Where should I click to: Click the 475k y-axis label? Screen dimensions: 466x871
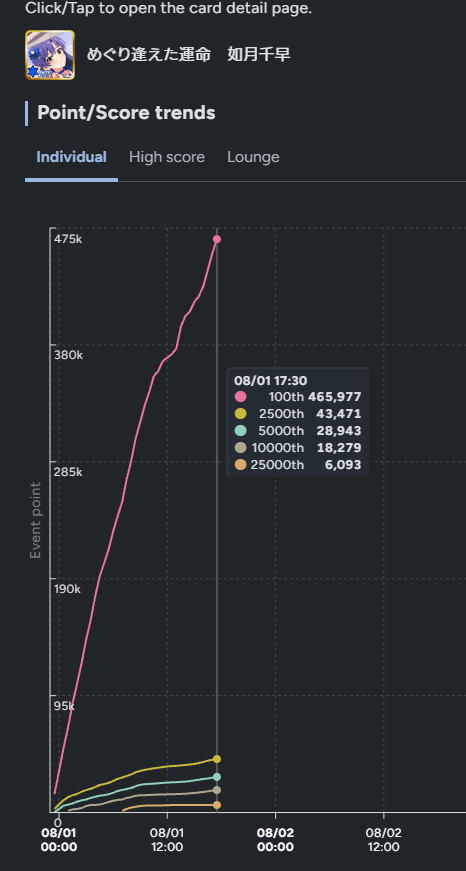point(68,239)
